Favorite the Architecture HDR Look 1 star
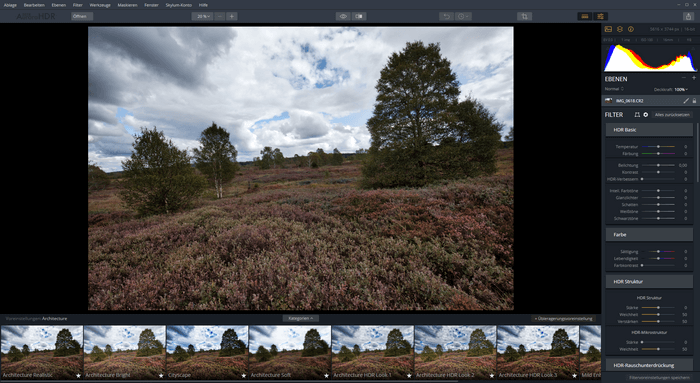 coord(409,375)
